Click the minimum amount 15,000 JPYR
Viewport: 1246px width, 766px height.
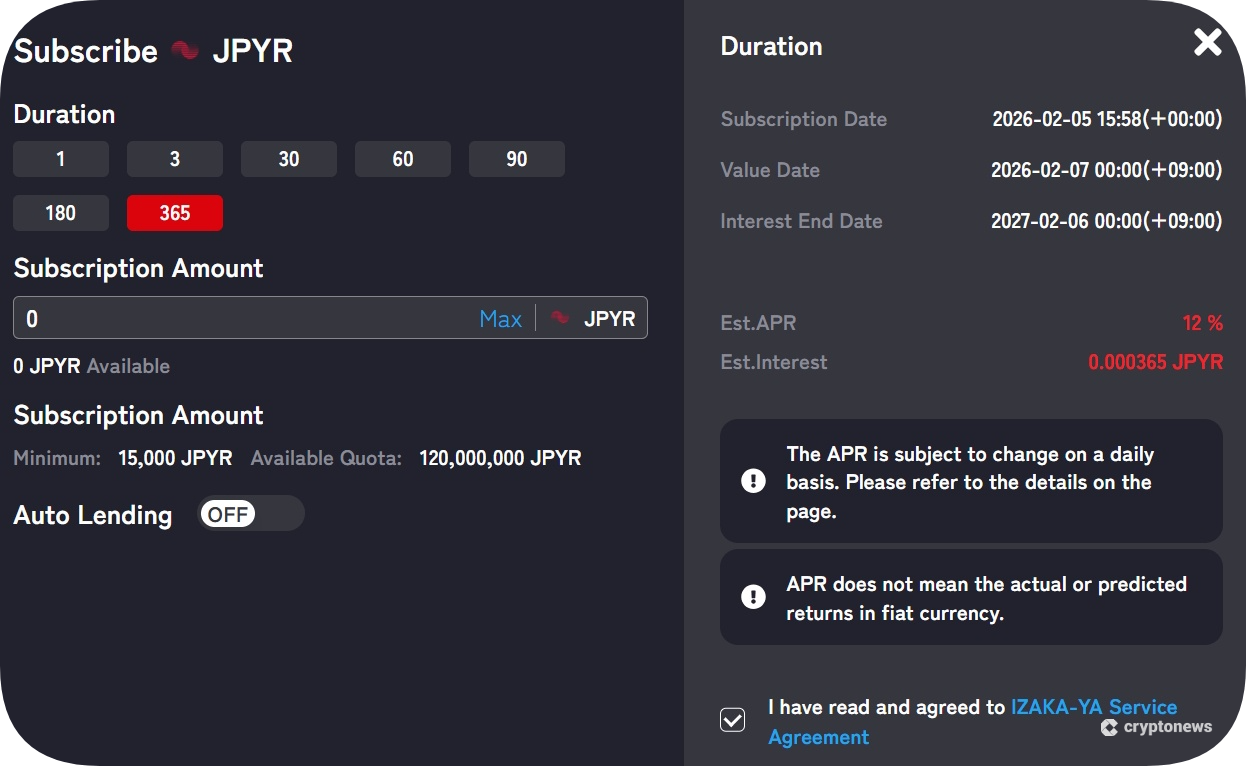pos(175,458)
